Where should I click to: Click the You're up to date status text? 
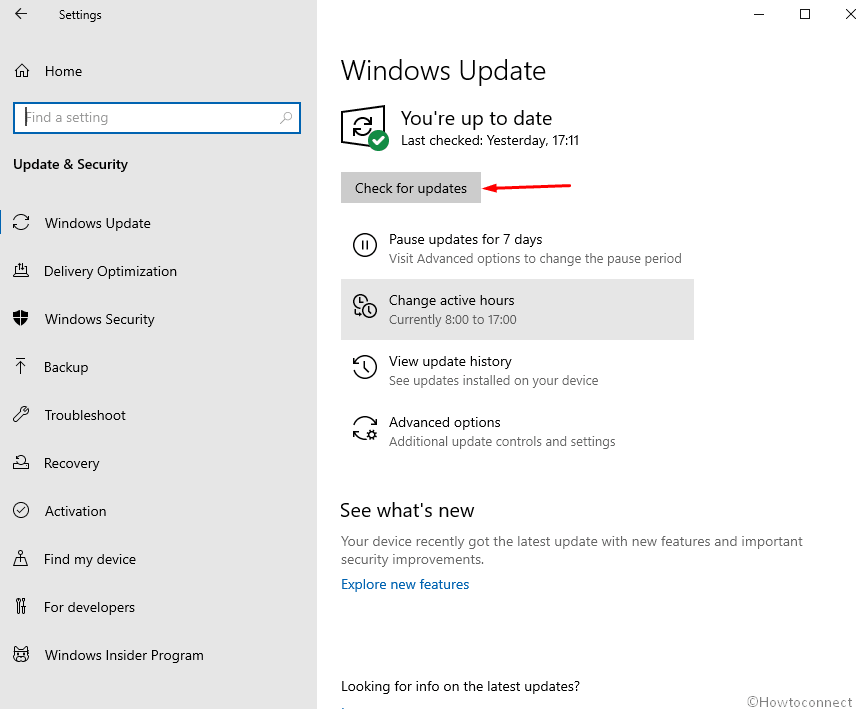pos(477,118)
